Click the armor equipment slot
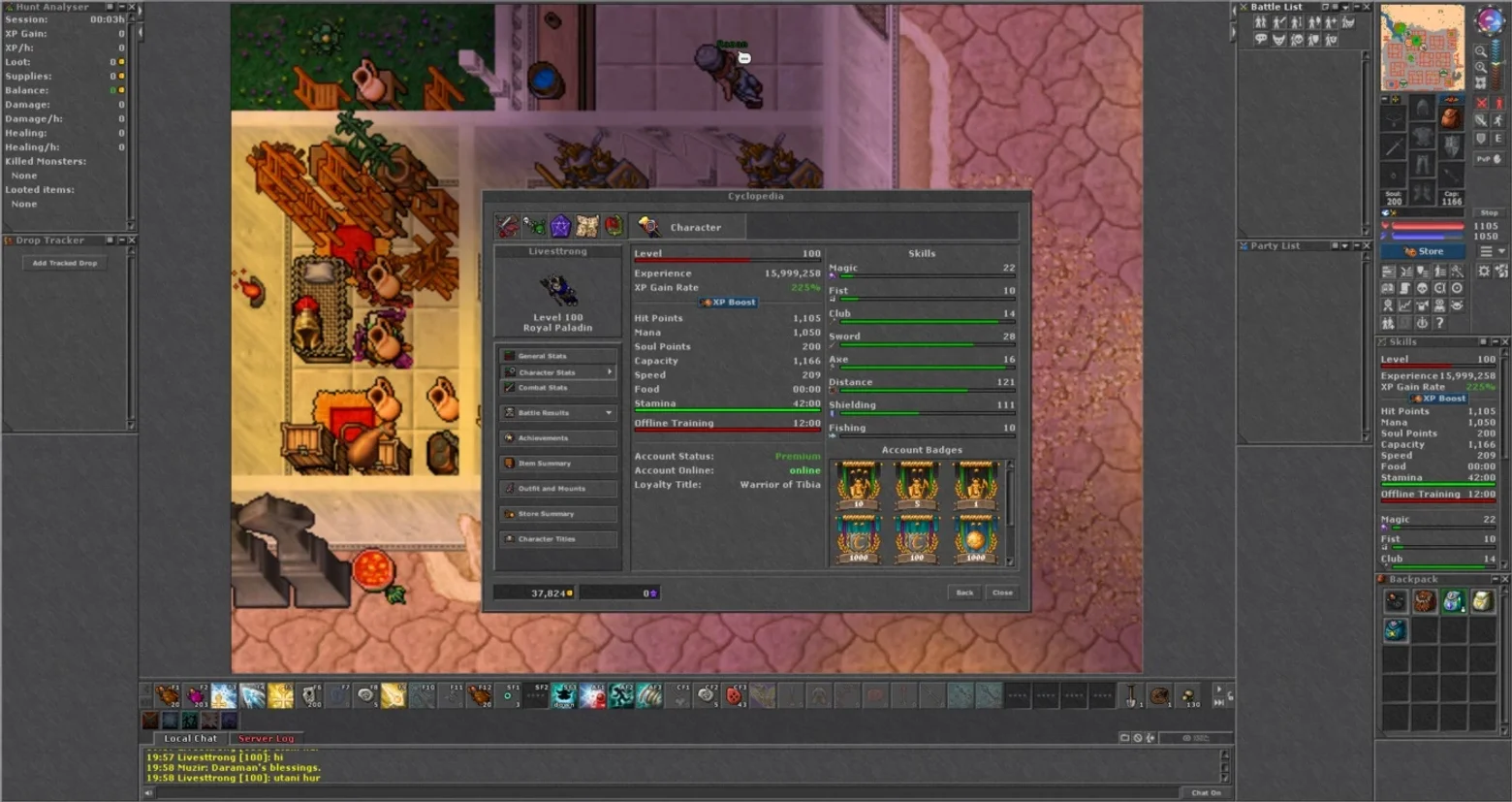 (x=1423, y=137)
